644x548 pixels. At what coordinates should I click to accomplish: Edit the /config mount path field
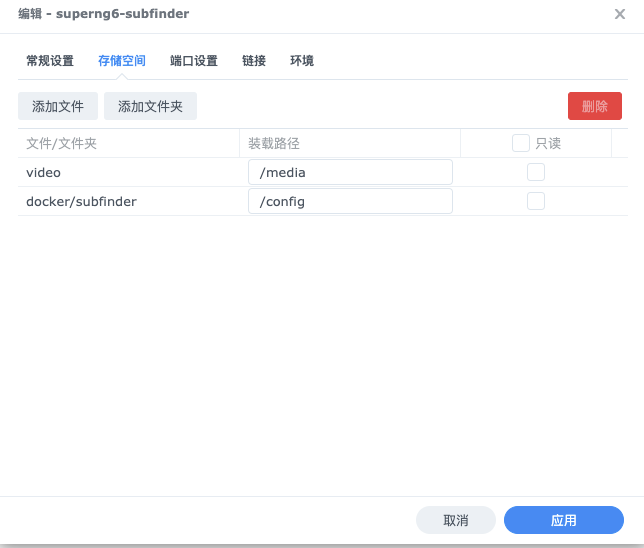pos(350,201)
